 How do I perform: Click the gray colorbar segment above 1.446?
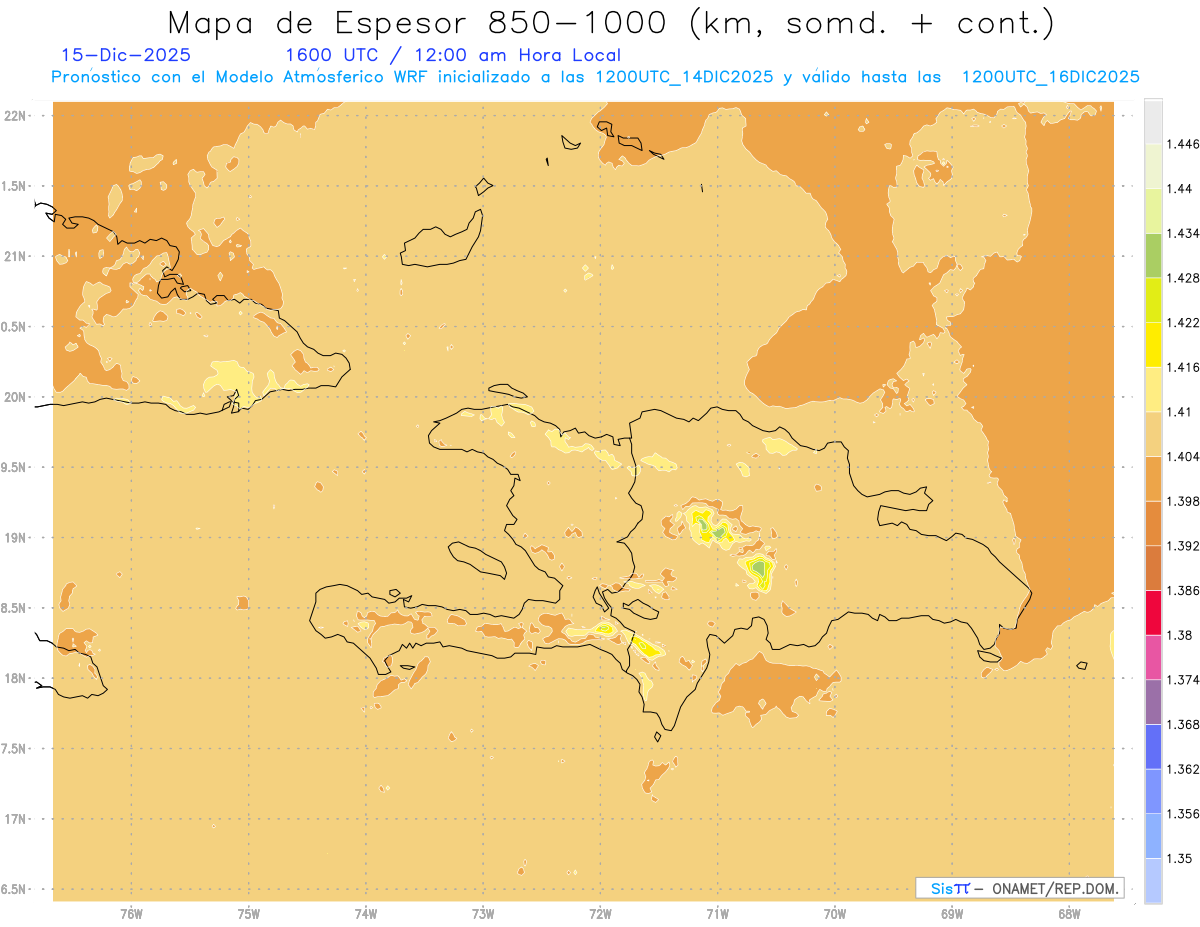click(1153, 121)
